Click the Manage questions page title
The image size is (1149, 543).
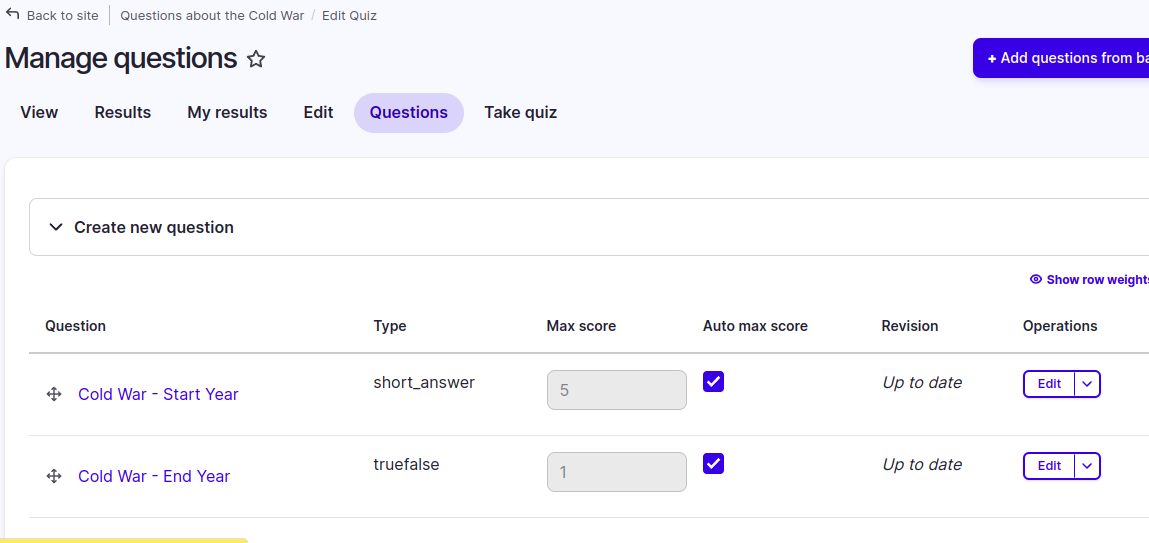coord(121,59)
